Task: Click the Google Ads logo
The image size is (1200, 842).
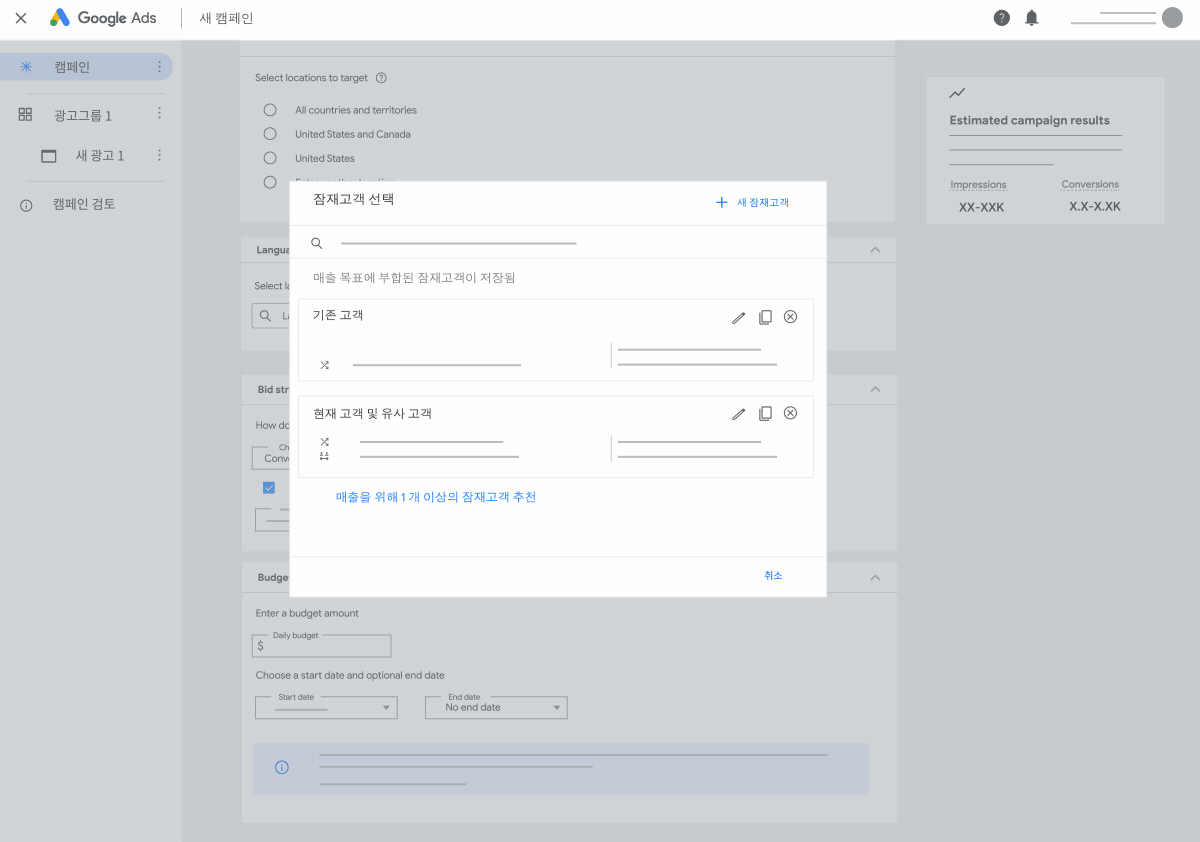Action: (x=103, y=18)
